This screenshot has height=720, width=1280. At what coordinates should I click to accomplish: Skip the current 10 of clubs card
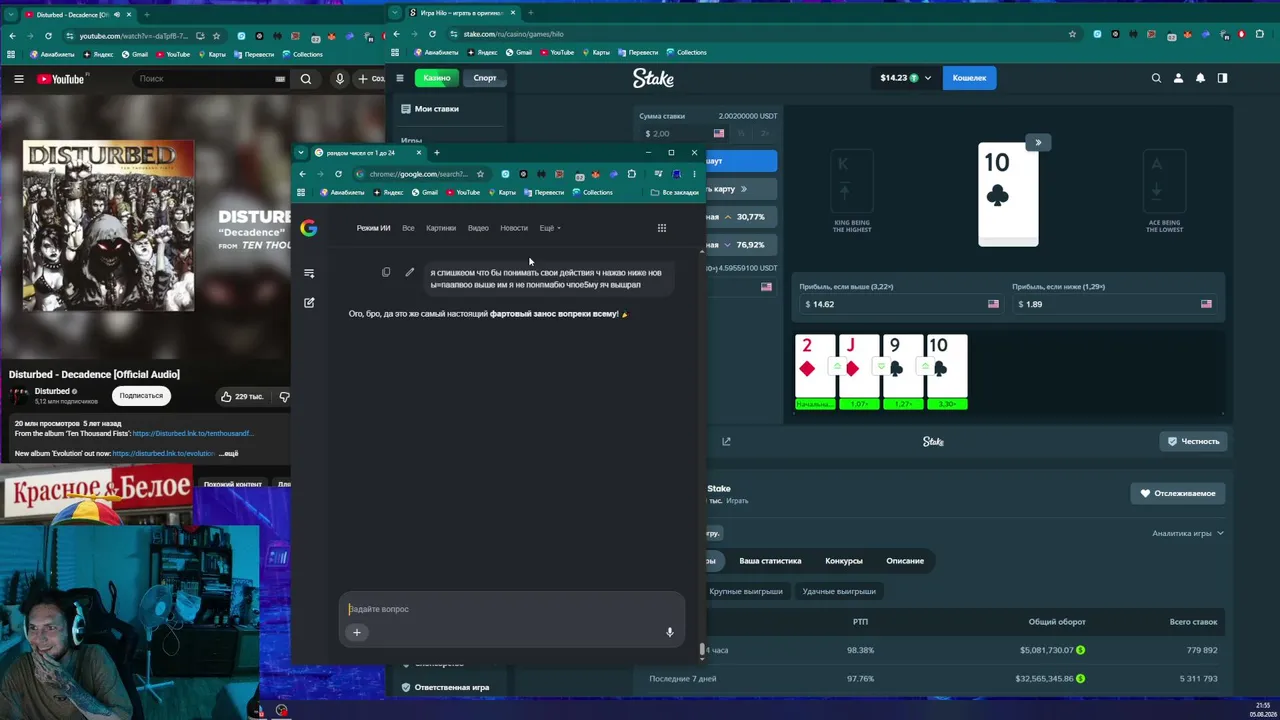point(1038,142)
